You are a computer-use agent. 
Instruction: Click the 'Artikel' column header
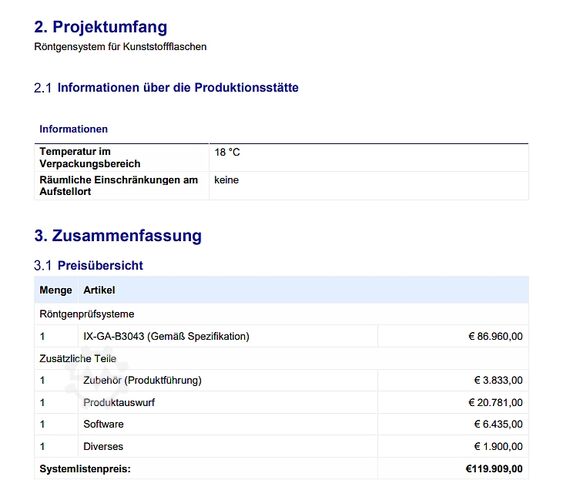pyautogui.click(x=99, y=290)
